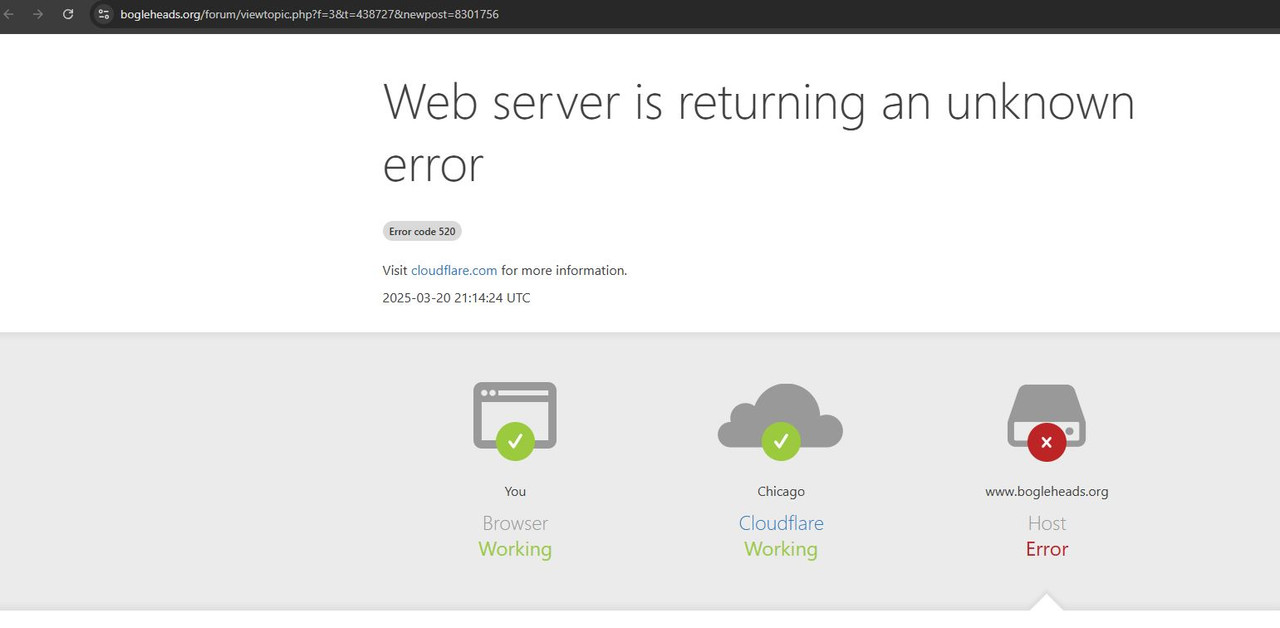
Task: Click the bogleheads.org URL in address bar
Action: [x=309, y=14]
